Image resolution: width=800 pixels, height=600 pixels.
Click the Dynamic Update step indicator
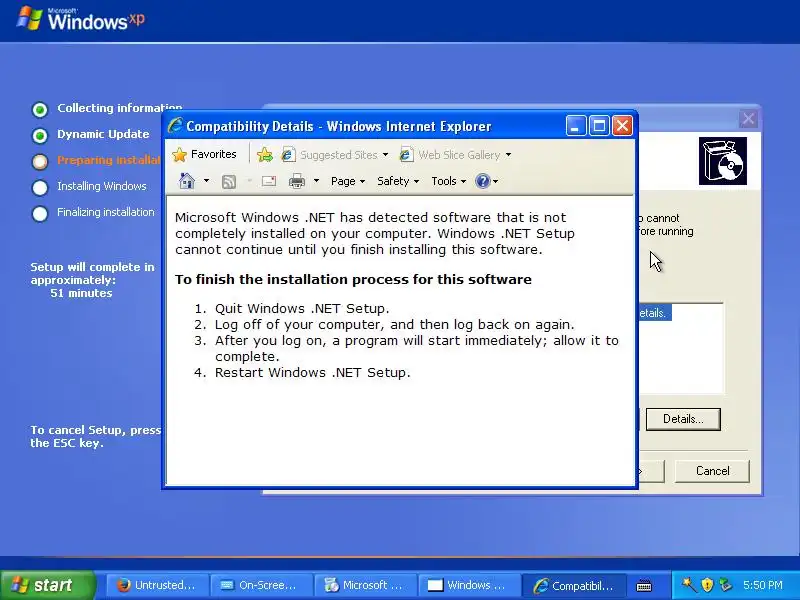40,135
